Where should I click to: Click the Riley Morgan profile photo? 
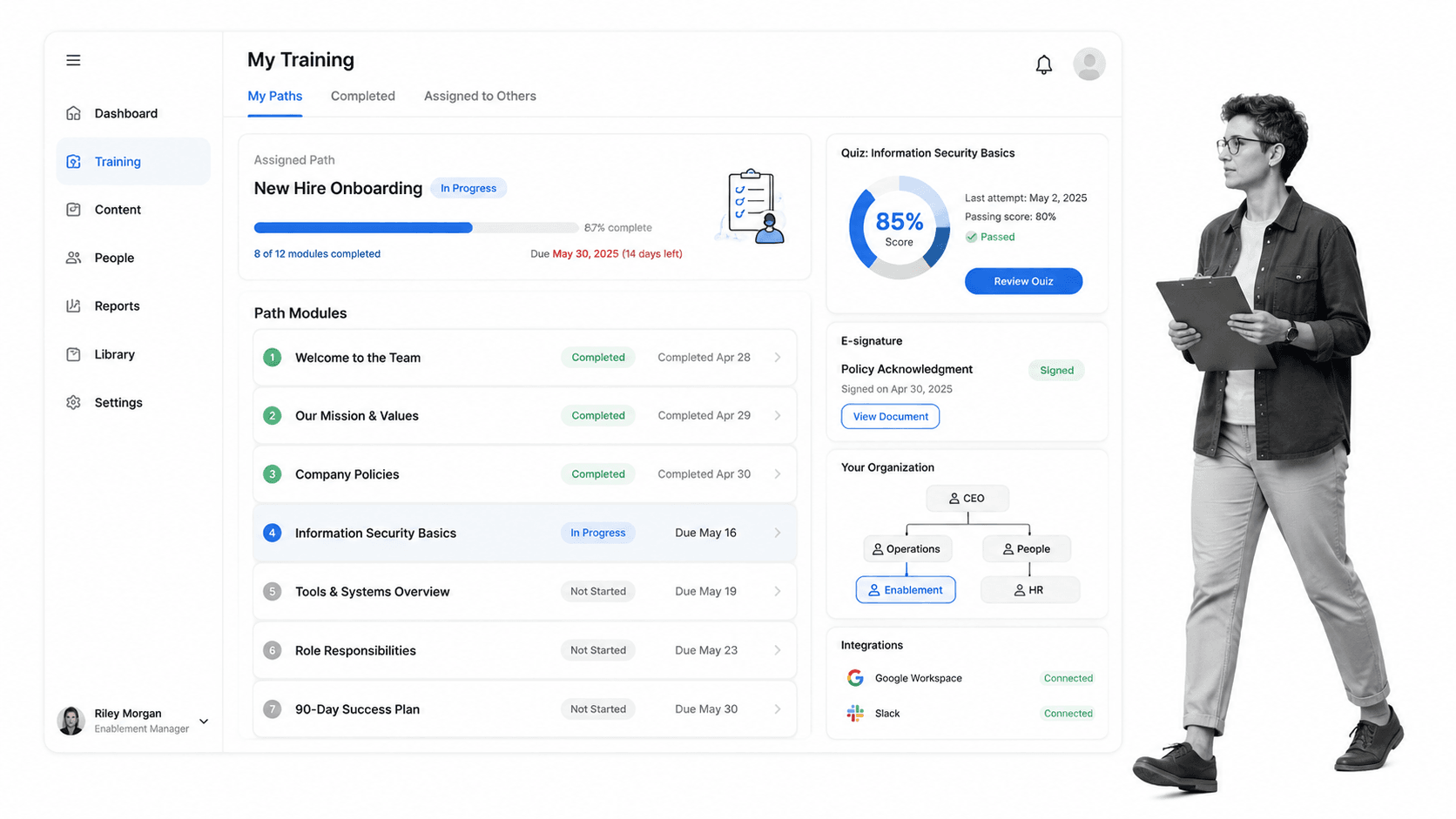pyautogui.click(x=71, y=721)
